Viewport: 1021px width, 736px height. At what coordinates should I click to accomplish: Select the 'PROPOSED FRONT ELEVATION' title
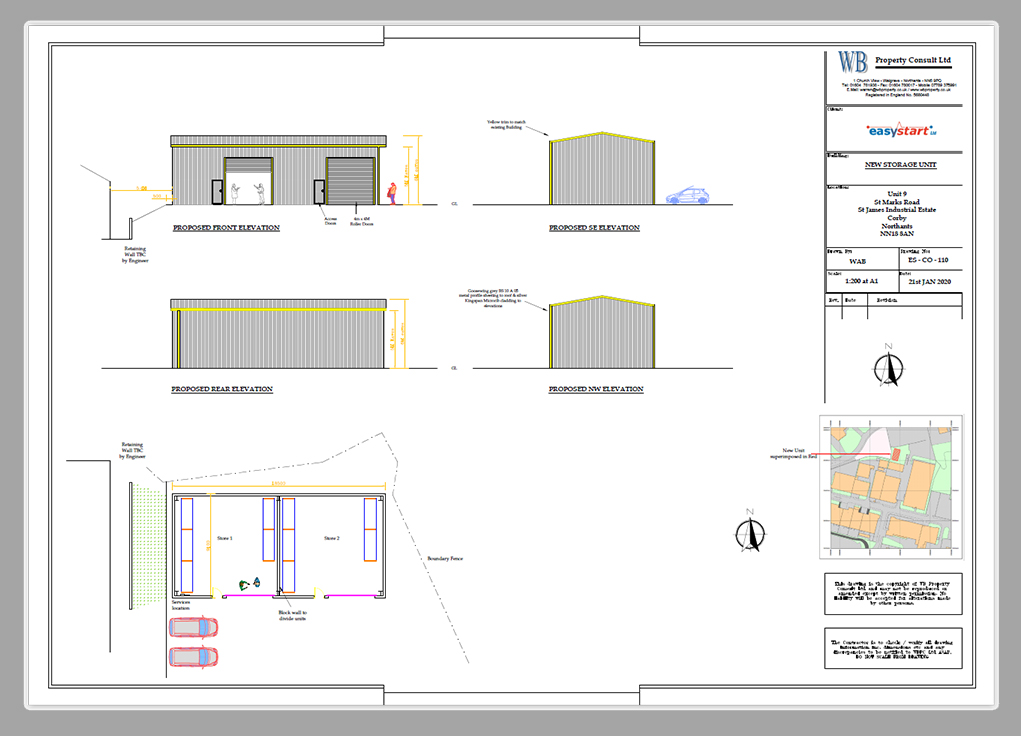point(226,227)
